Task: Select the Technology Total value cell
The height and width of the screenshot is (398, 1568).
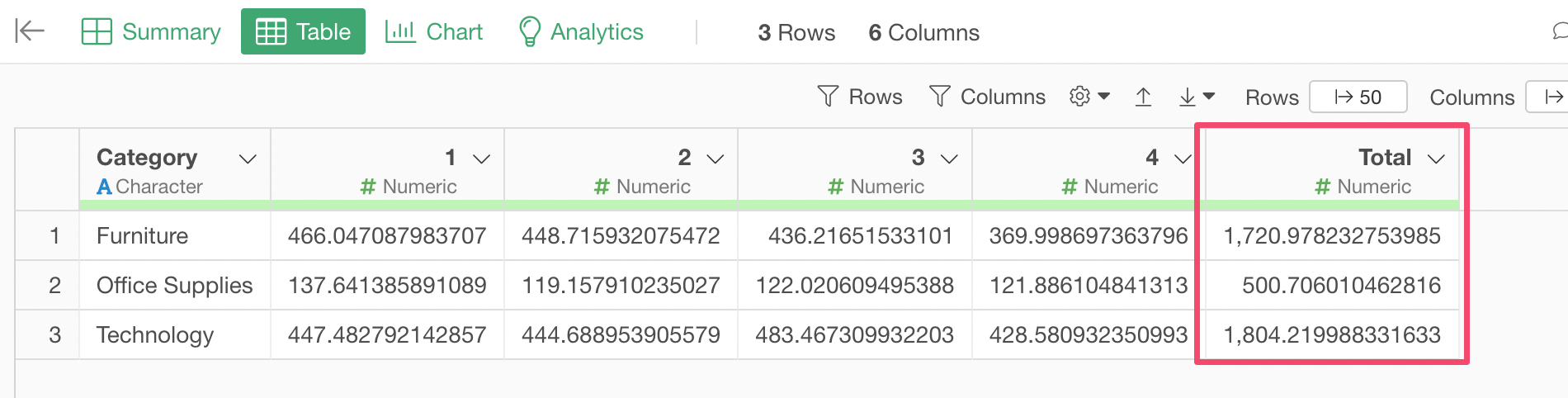Action: 1332,334
